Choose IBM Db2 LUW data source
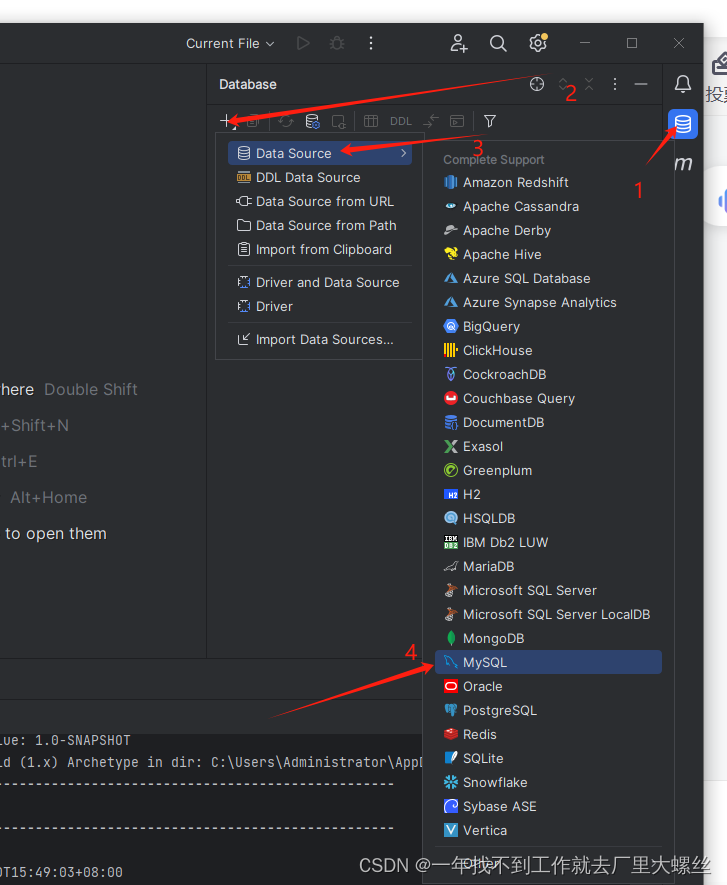Image resolution: width=727 pixels, height=885 pixels. click(548, 542)
